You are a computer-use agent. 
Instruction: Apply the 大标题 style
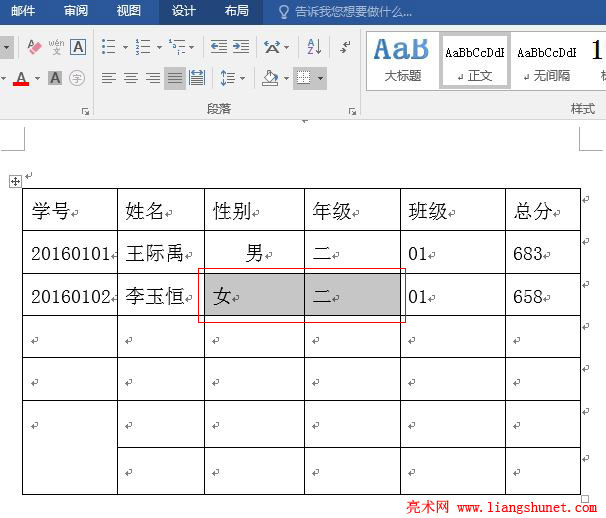[402, 61]
